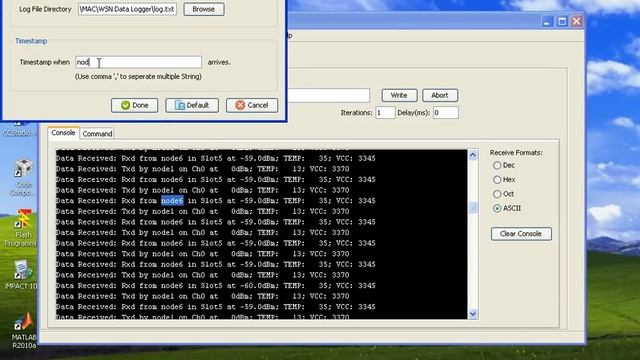
Task: Select the Dec receive format
Action: [497, 165]
